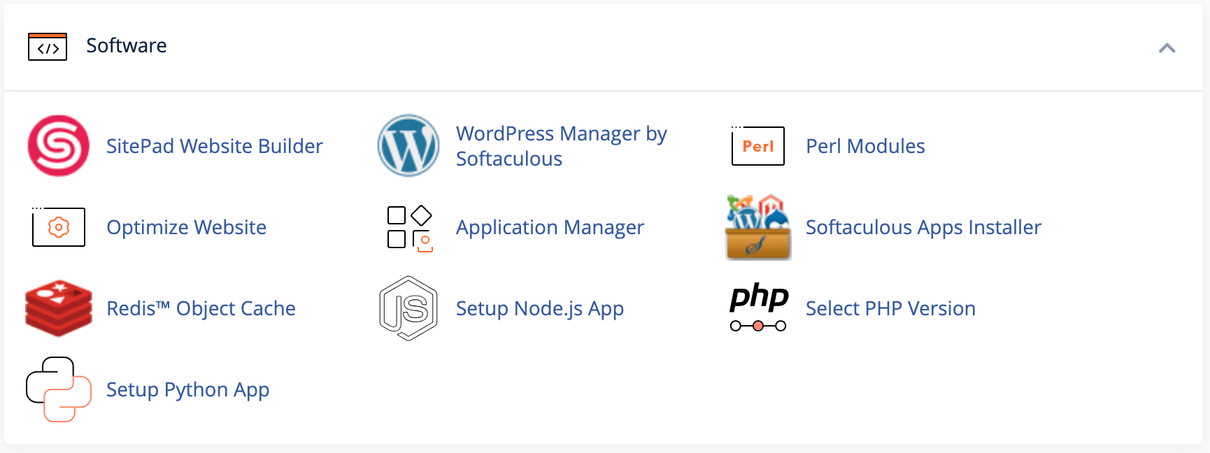Open the Softaculous Apps Installer text link
The height and width of the screenshot is (453, 1210).
(923, 228)
